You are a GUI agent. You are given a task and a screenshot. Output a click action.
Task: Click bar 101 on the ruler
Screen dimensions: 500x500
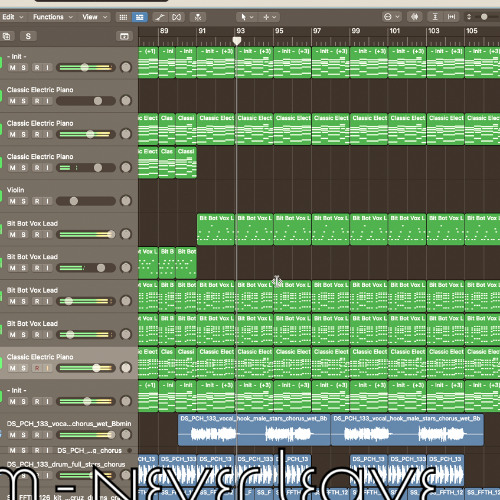pos(395,31)
